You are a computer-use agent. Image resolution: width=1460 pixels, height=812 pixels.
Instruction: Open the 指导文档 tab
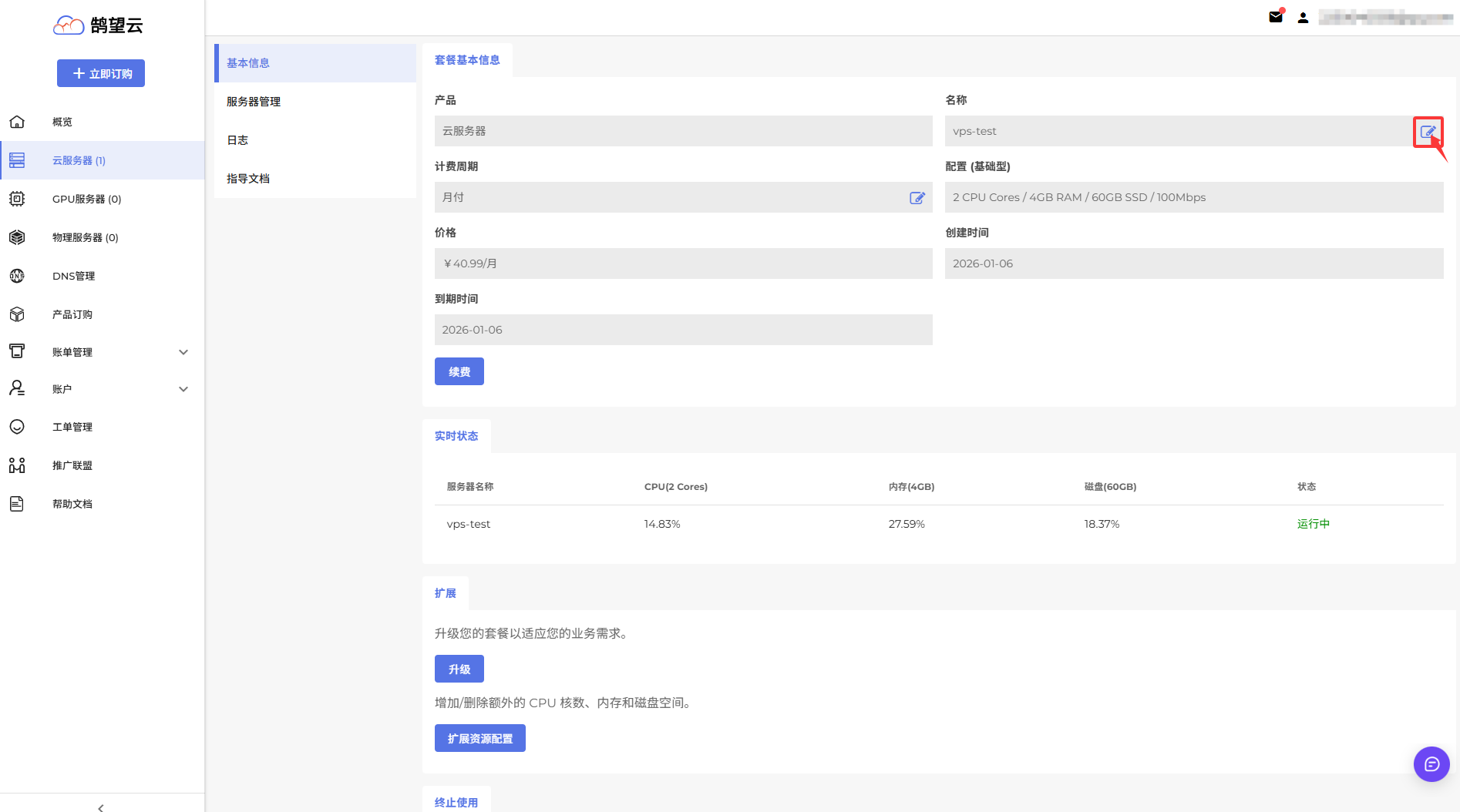248,179
